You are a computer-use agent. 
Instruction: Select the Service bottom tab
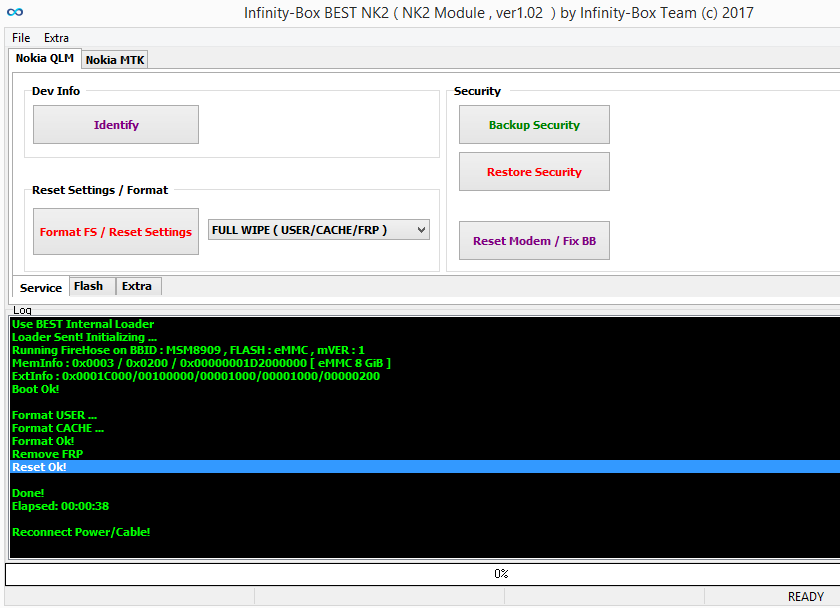[41, 288]
